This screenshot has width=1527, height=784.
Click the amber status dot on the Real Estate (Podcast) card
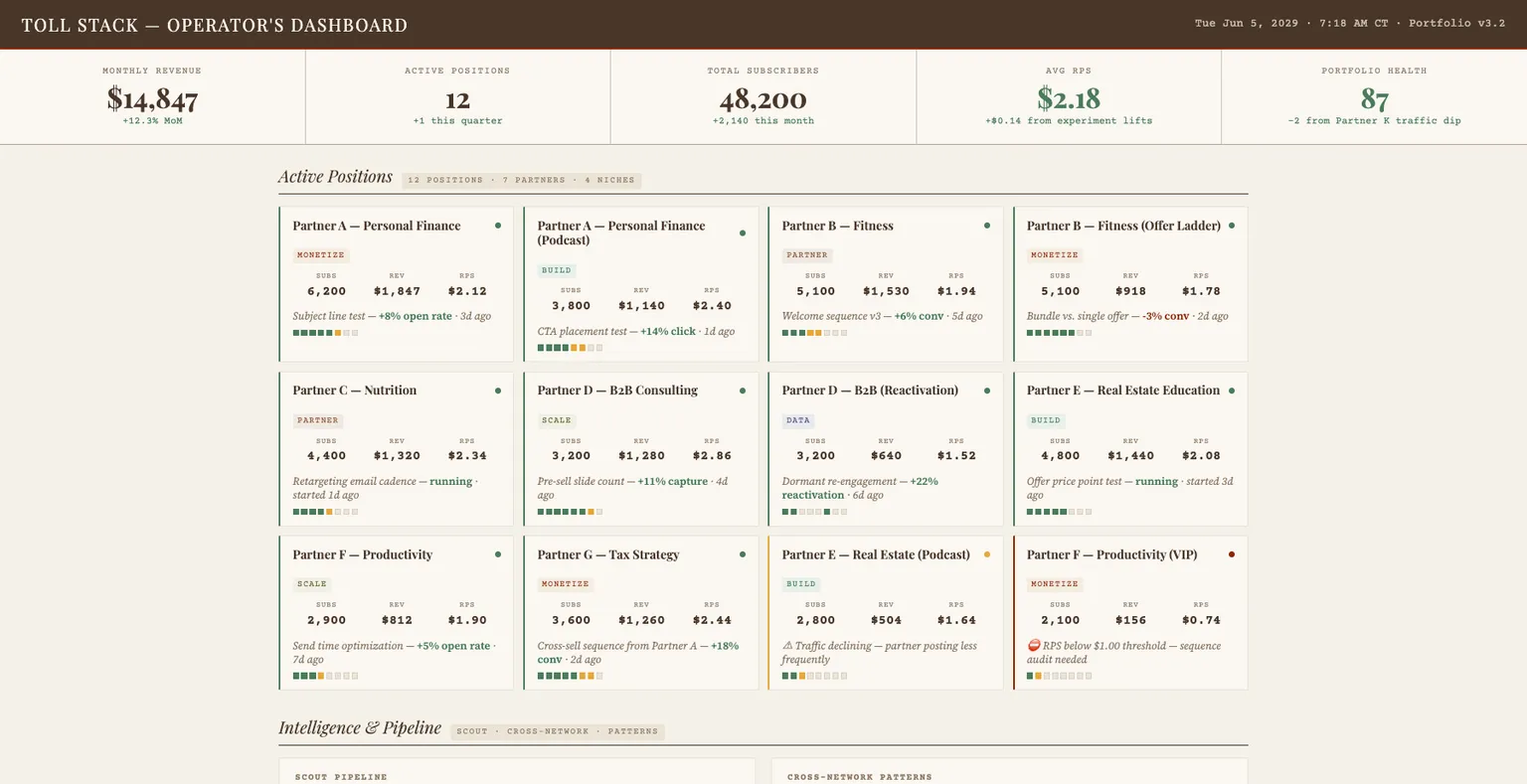pos(987,554)
